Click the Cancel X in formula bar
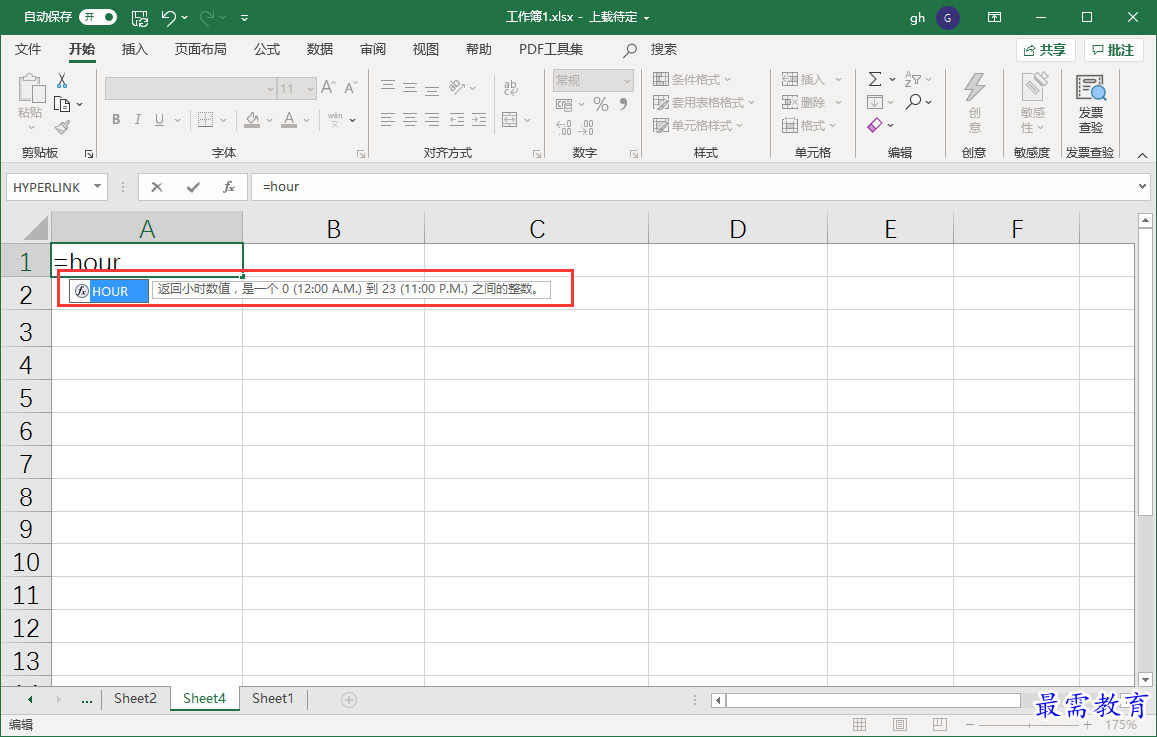 coord(156,187)
